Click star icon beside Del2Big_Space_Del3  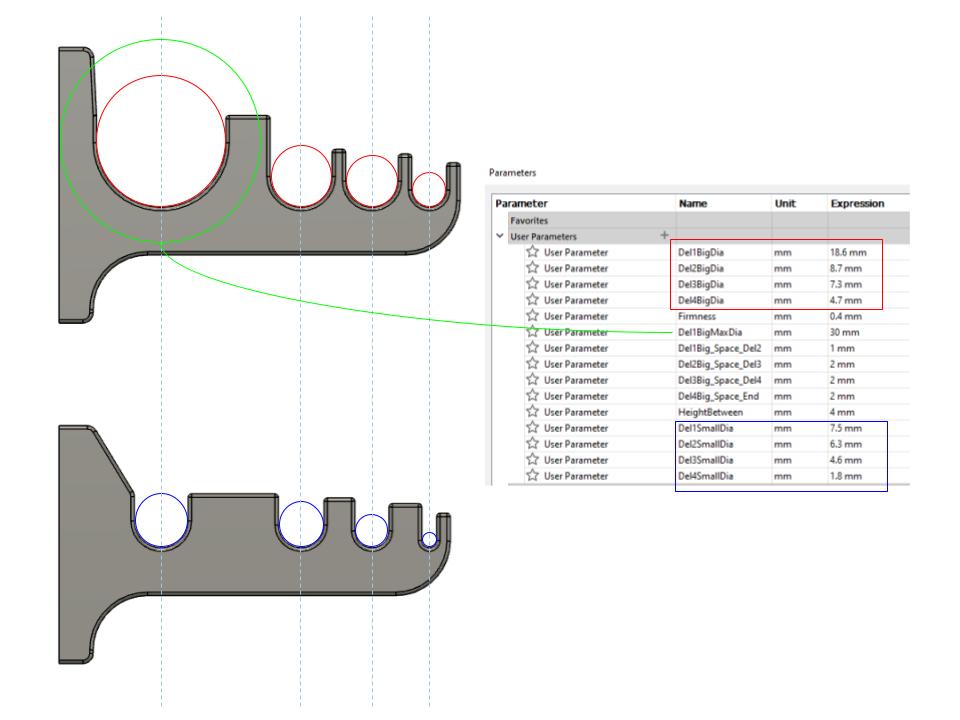(533, 364)
